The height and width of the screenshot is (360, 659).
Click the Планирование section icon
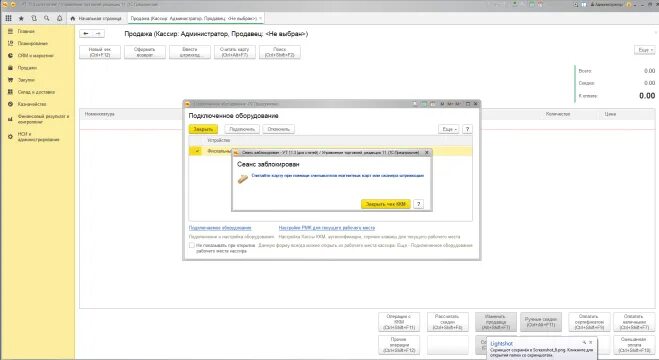coord(11,43)
